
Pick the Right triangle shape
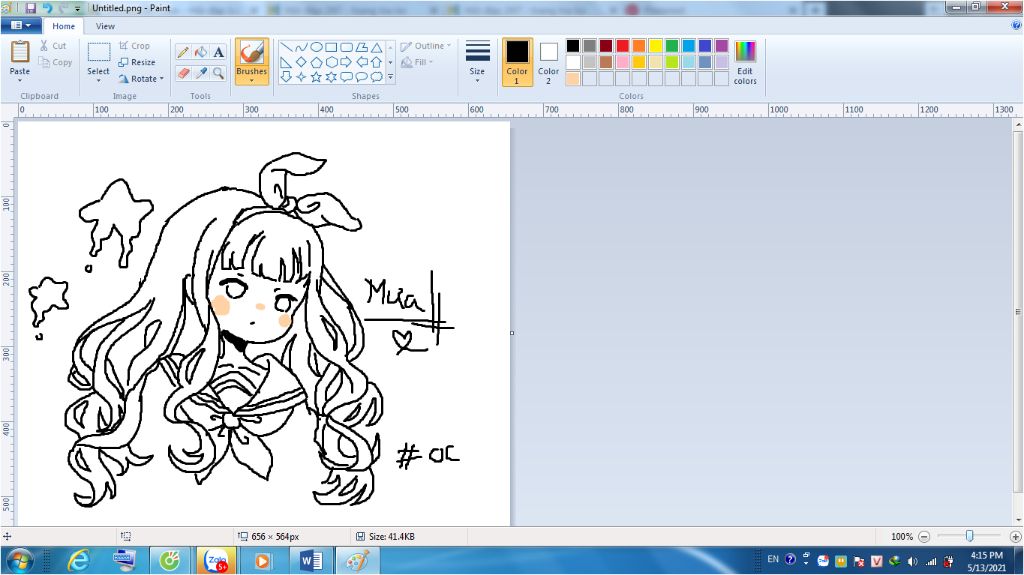[x=286, y=62]
